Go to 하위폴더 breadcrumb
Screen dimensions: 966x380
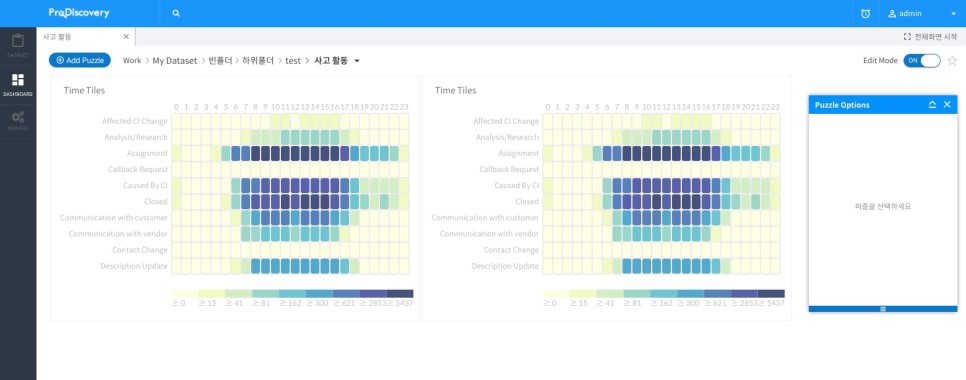pos(258,61)
